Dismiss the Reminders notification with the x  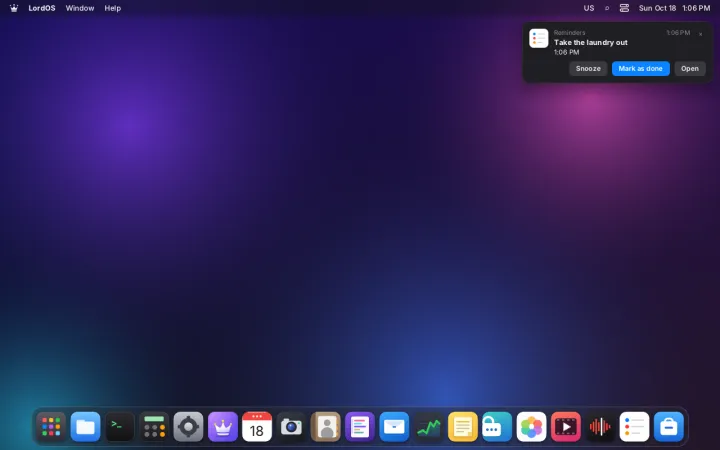click(700, 34)
